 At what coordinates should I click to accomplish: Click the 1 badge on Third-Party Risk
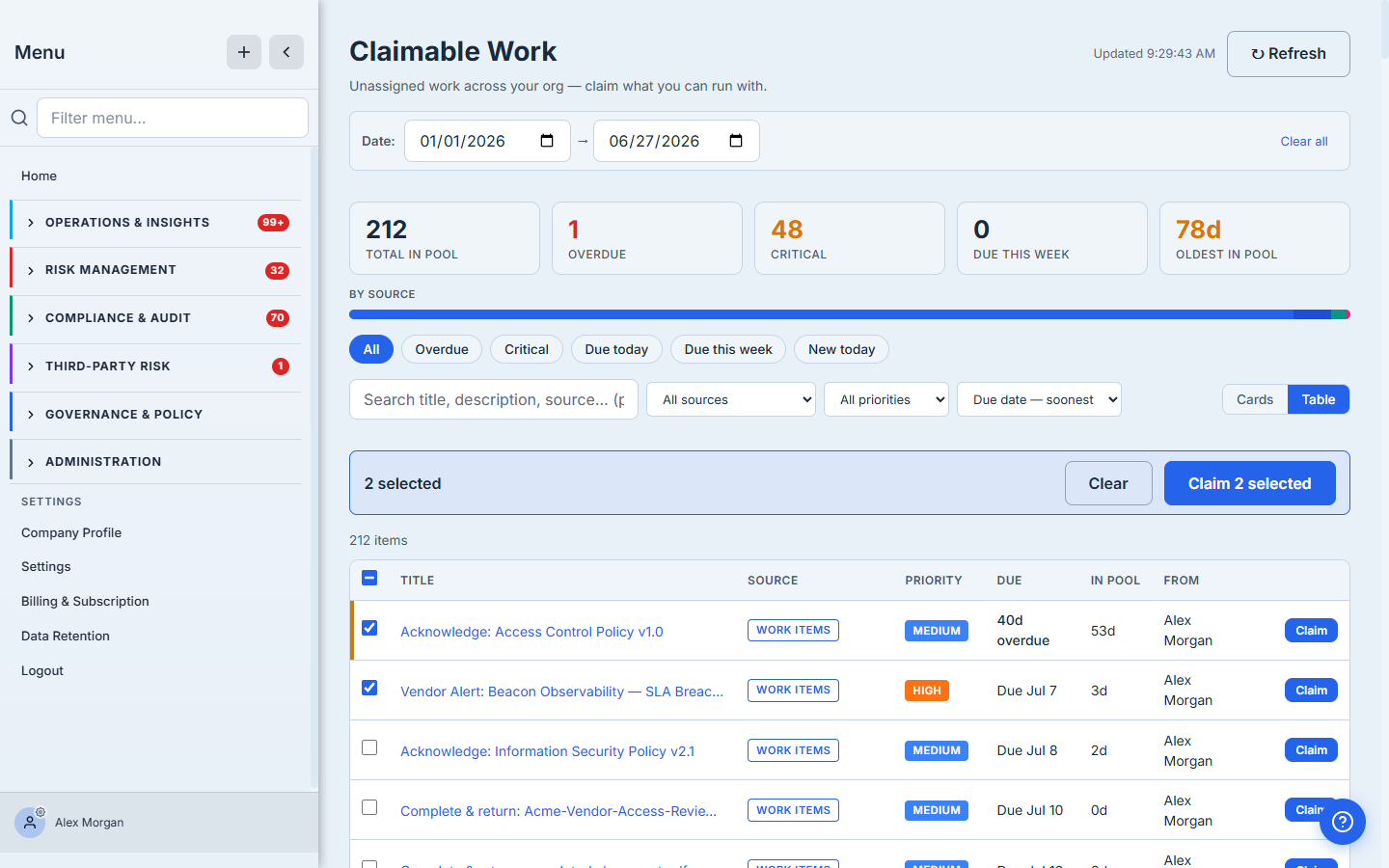coord(281,366)
